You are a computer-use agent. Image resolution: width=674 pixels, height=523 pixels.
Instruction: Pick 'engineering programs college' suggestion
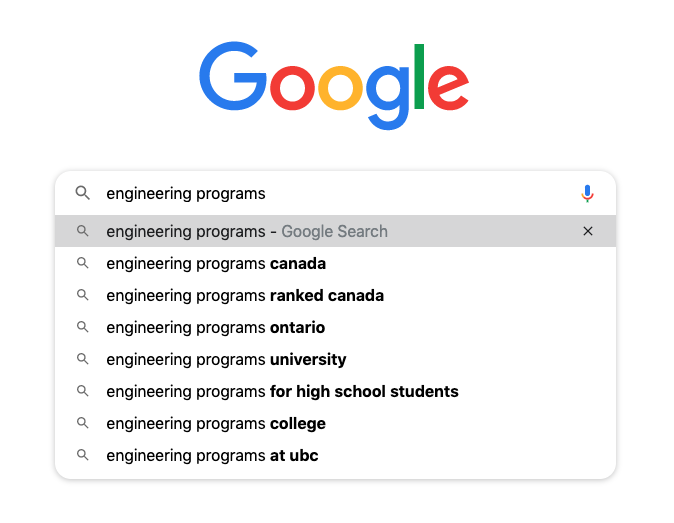335,423
